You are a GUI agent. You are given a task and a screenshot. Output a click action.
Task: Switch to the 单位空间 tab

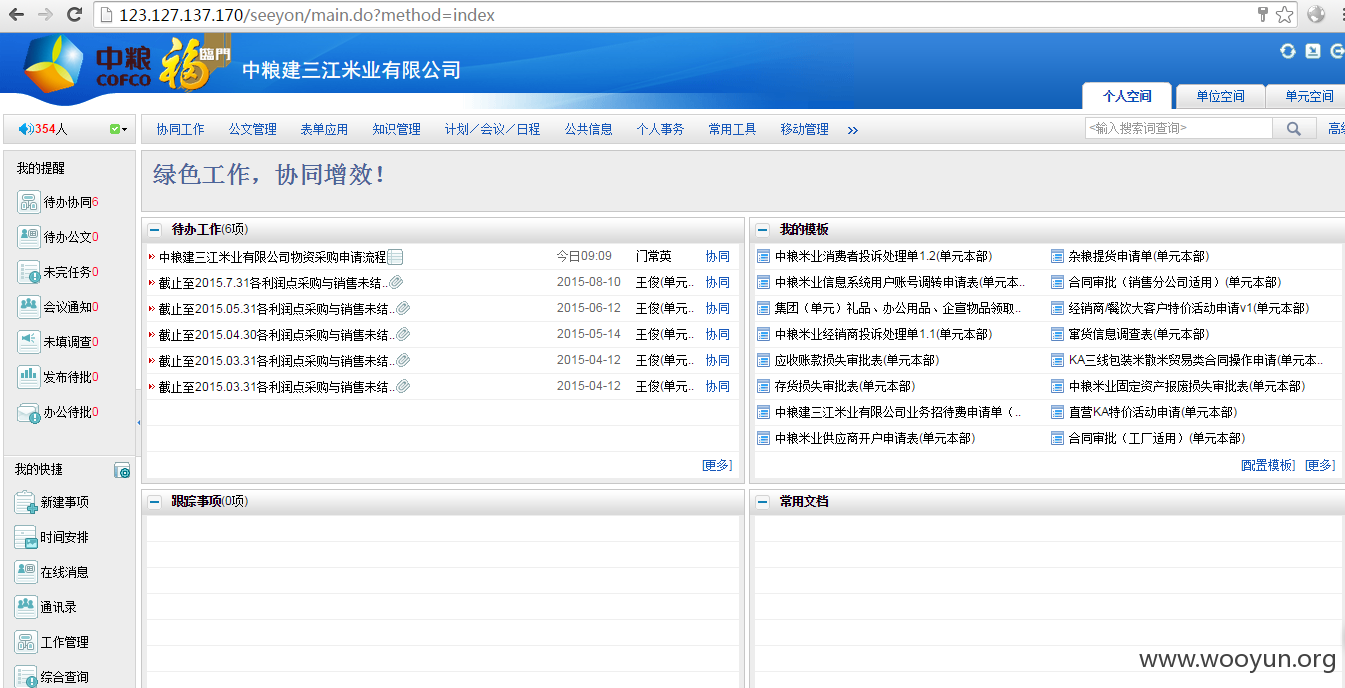tap(1220, 96)
